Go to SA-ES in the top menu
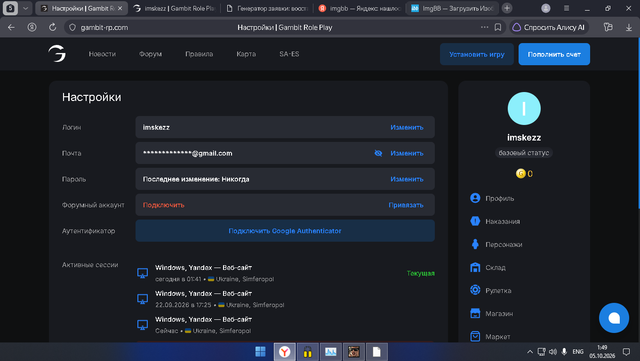Screen dimensions: 640x361 point(289,54)
